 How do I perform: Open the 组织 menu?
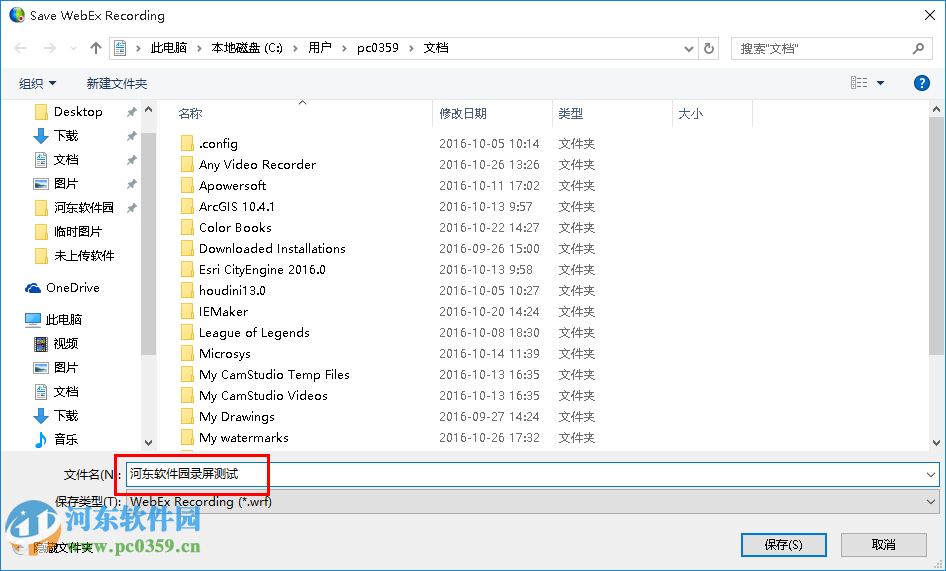tap(37, 83)
